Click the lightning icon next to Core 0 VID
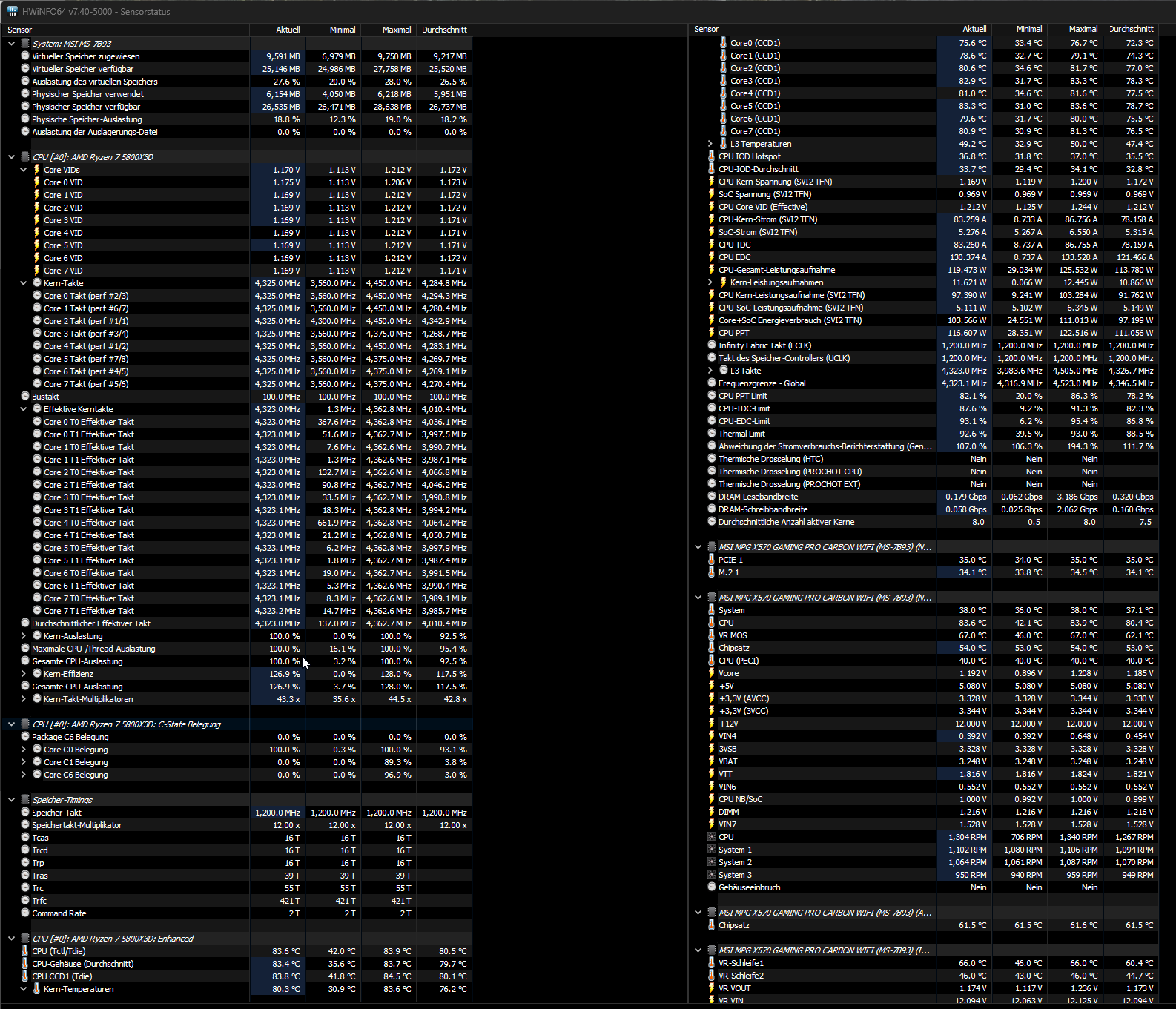This screenshot has width=1176, height=1009. pyautogui.click(x=37, y=182)
